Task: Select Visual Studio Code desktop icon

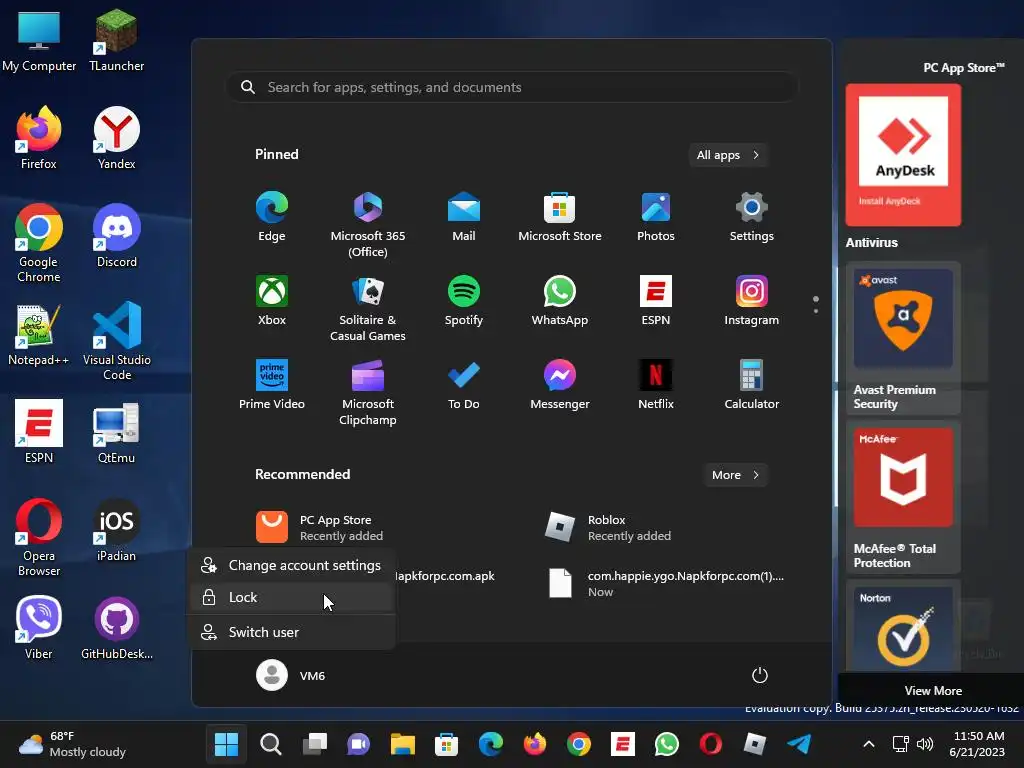Action: pyautogui.click(x=116, y=341)
